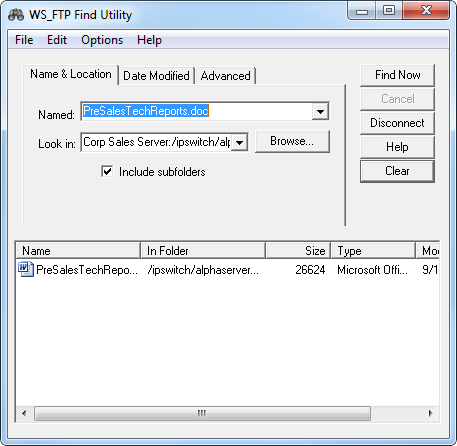Expand the Look in dropdown arrow
The image size is (457, 446).
(x=239, y=143)
